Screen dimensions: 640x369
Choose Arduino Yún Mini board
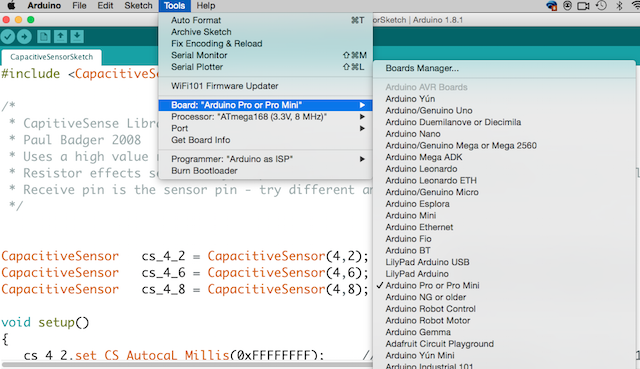tap(504, 356)
